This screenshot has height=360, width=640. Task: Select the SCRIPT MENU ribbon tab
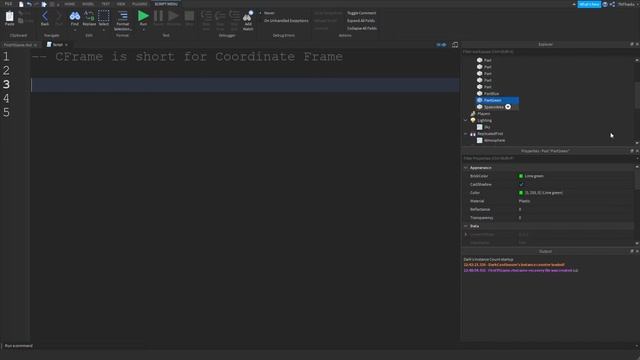(x=166, y=4)
